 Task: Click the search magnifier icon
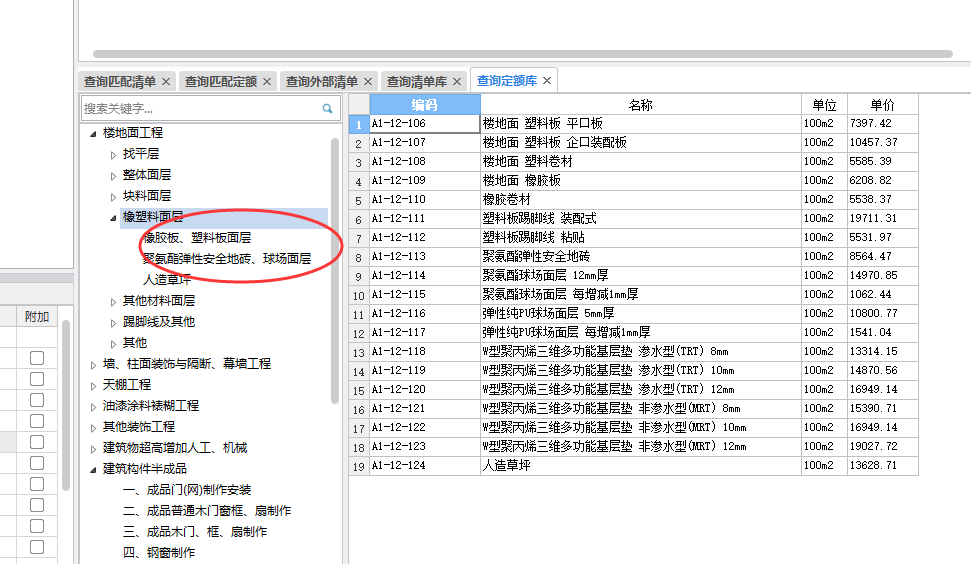327,108
